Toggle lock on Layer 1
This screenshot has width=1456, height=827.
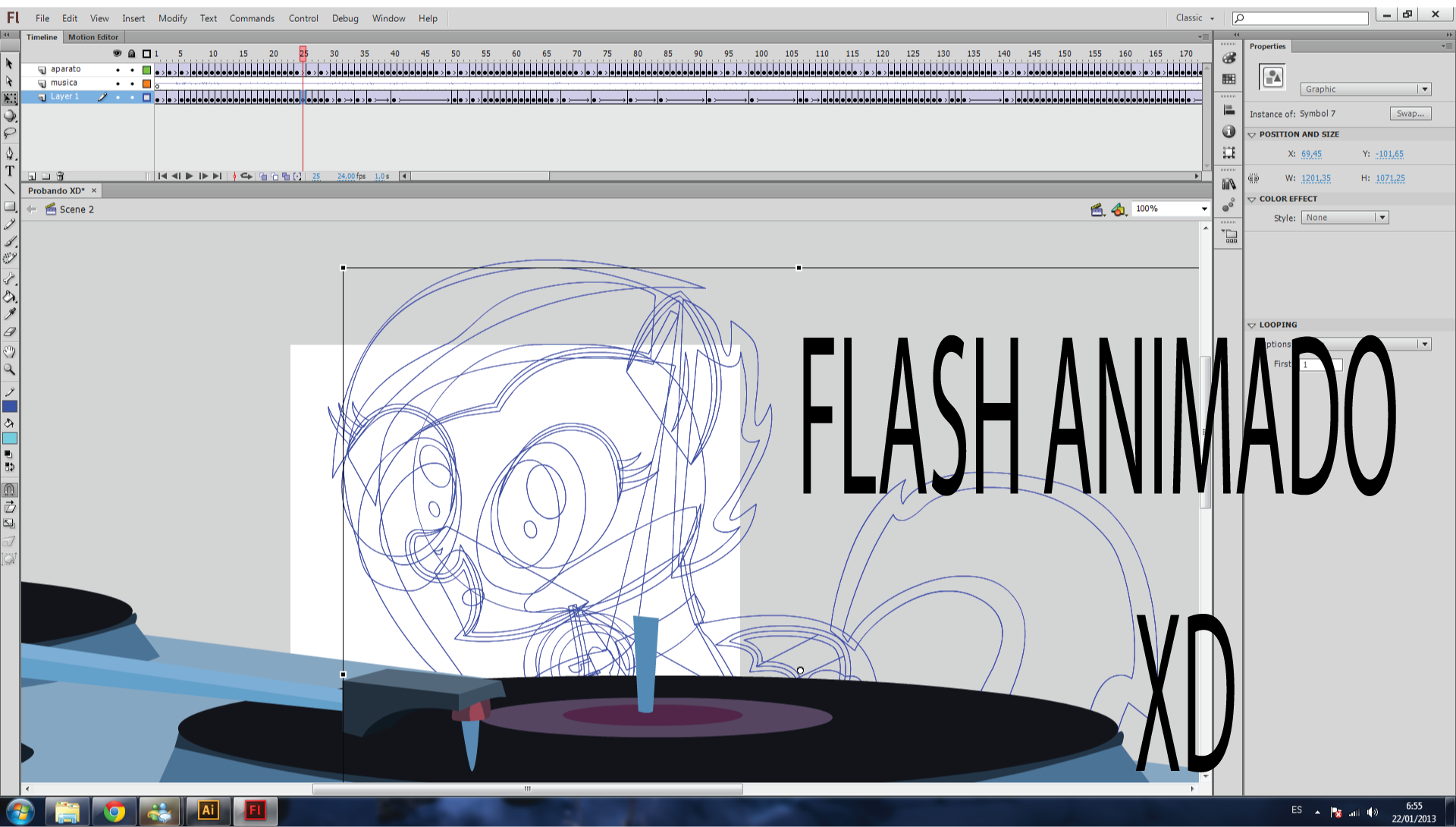click(132, 97)
